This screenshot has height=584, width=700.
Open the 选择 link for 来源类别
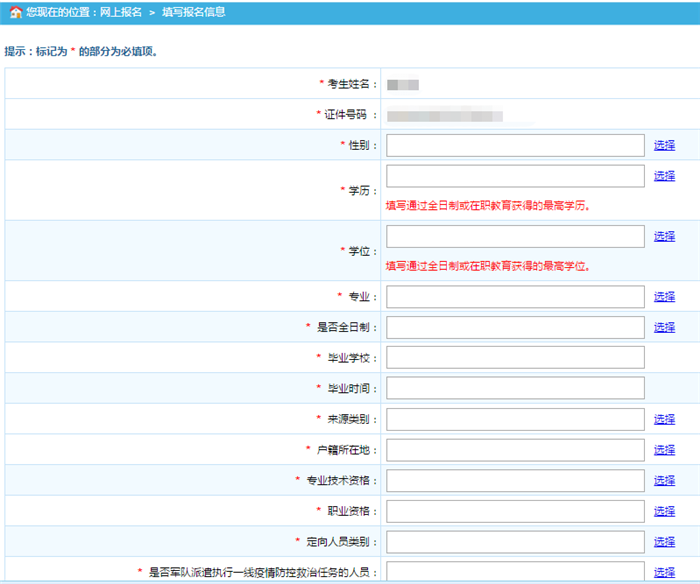point(664,419)
